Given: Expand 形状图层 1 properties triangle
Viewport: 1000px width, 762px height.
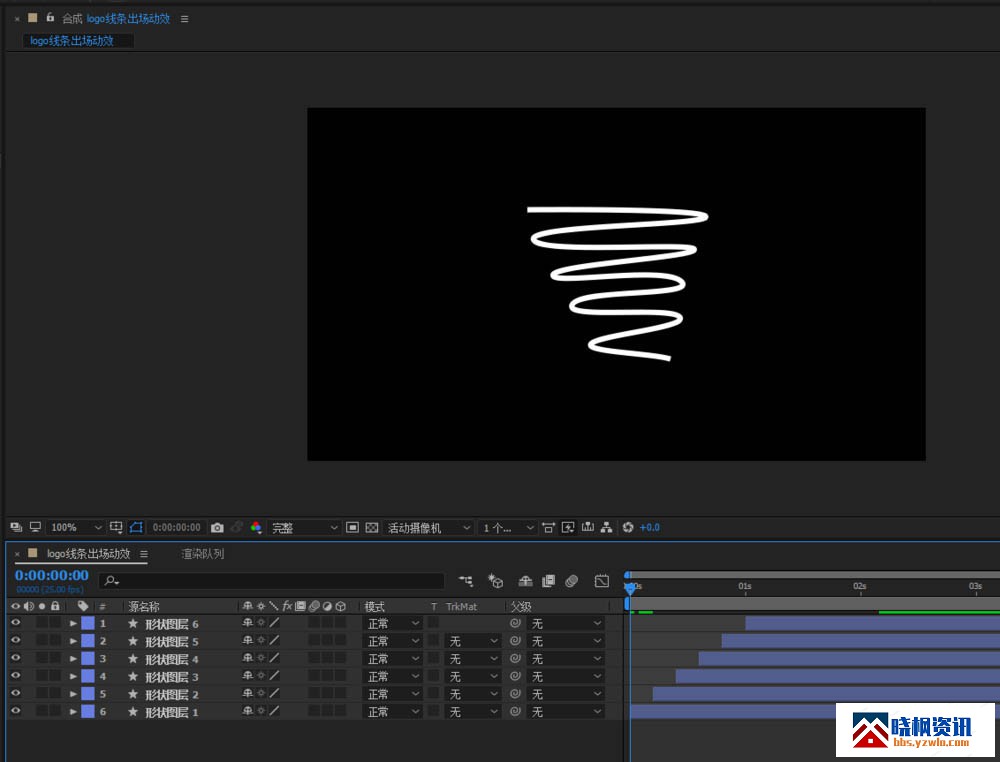Looking at the screenshot, I should [73, 711].
